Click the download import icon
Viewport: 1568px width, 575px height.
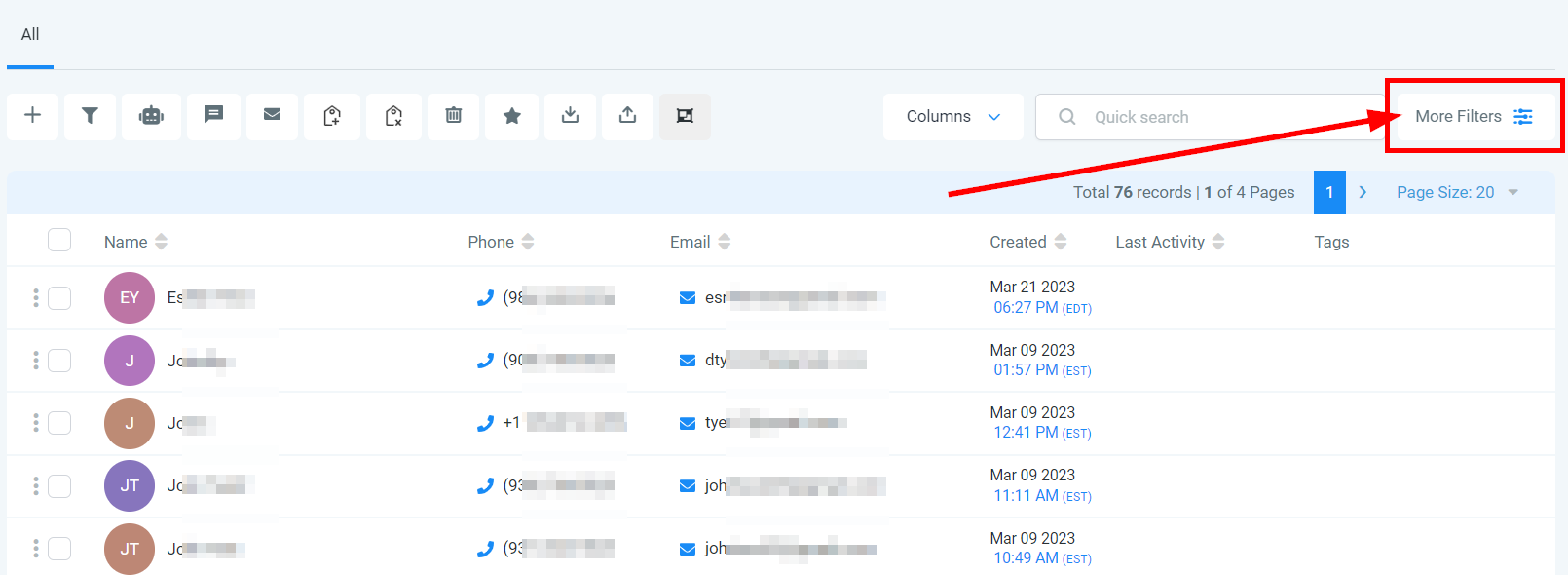[570, 116]
